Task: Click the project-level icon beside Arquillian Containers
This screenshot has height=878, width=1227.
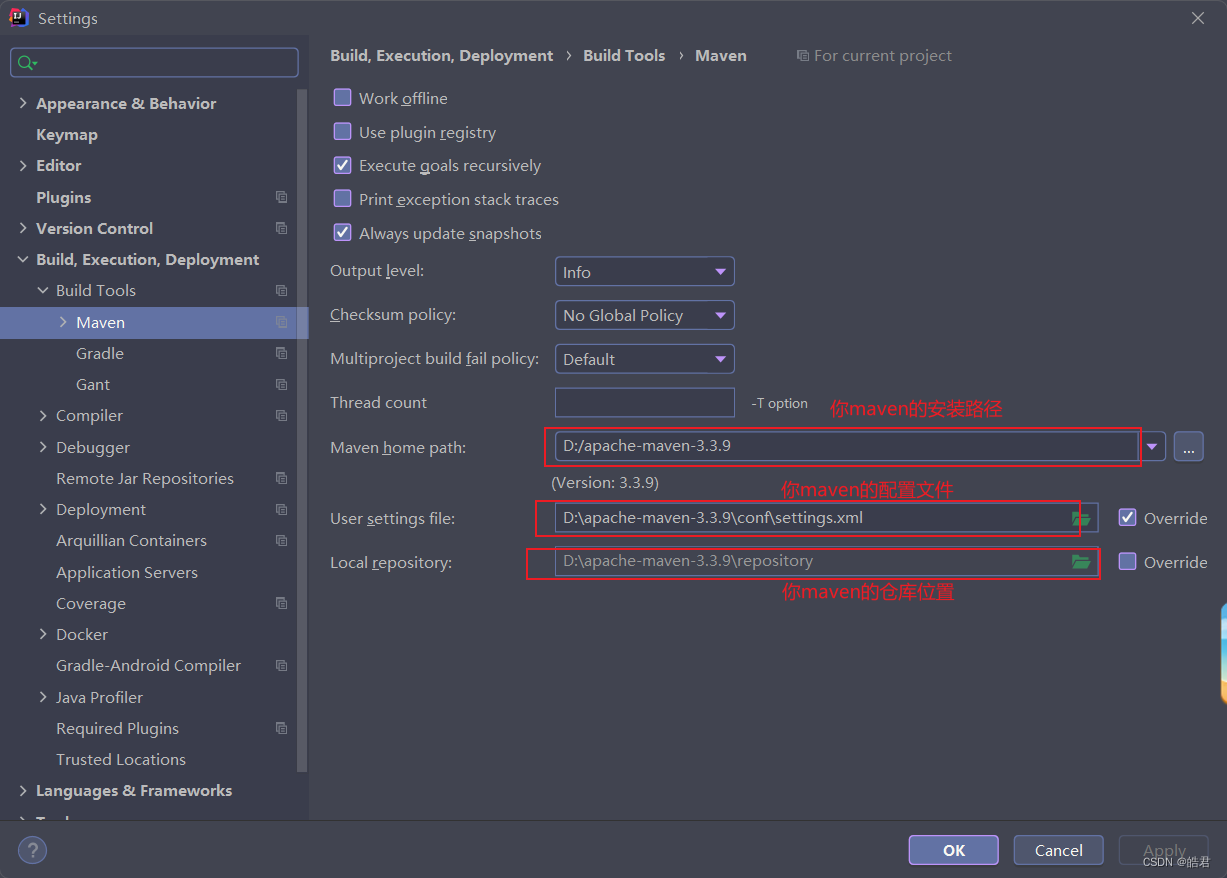Action: pos(281,541)
